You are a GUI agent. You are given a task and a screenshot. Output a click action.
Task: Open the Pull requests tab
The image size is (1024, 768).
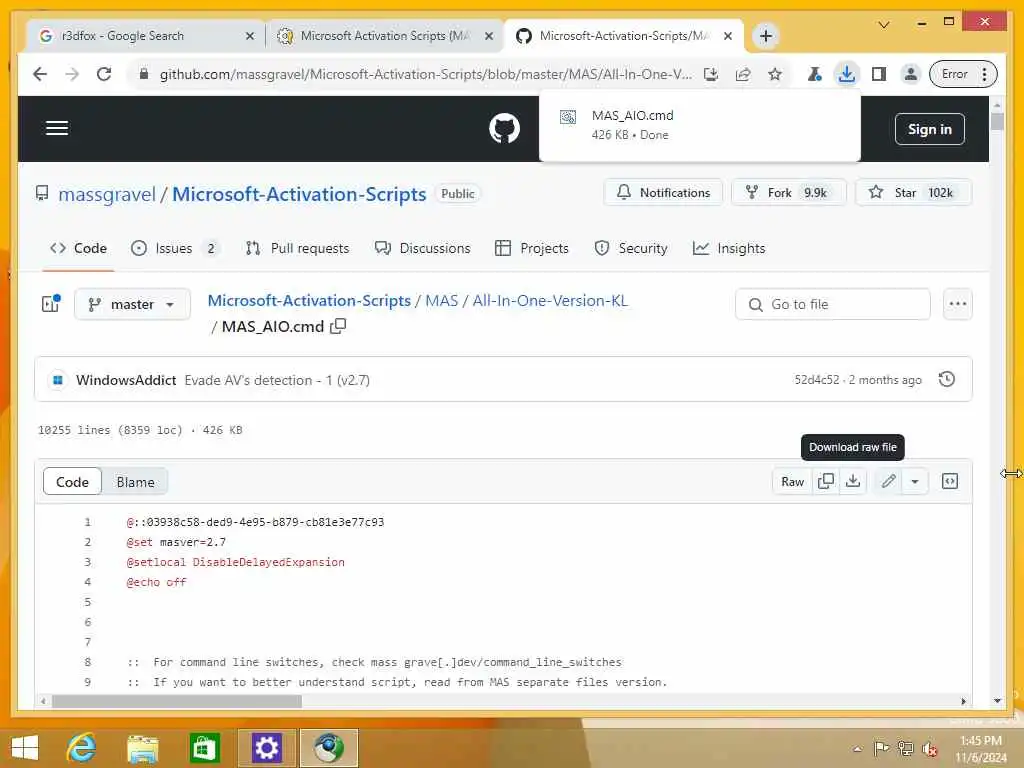pyautogui.click(x=297, y=248)
